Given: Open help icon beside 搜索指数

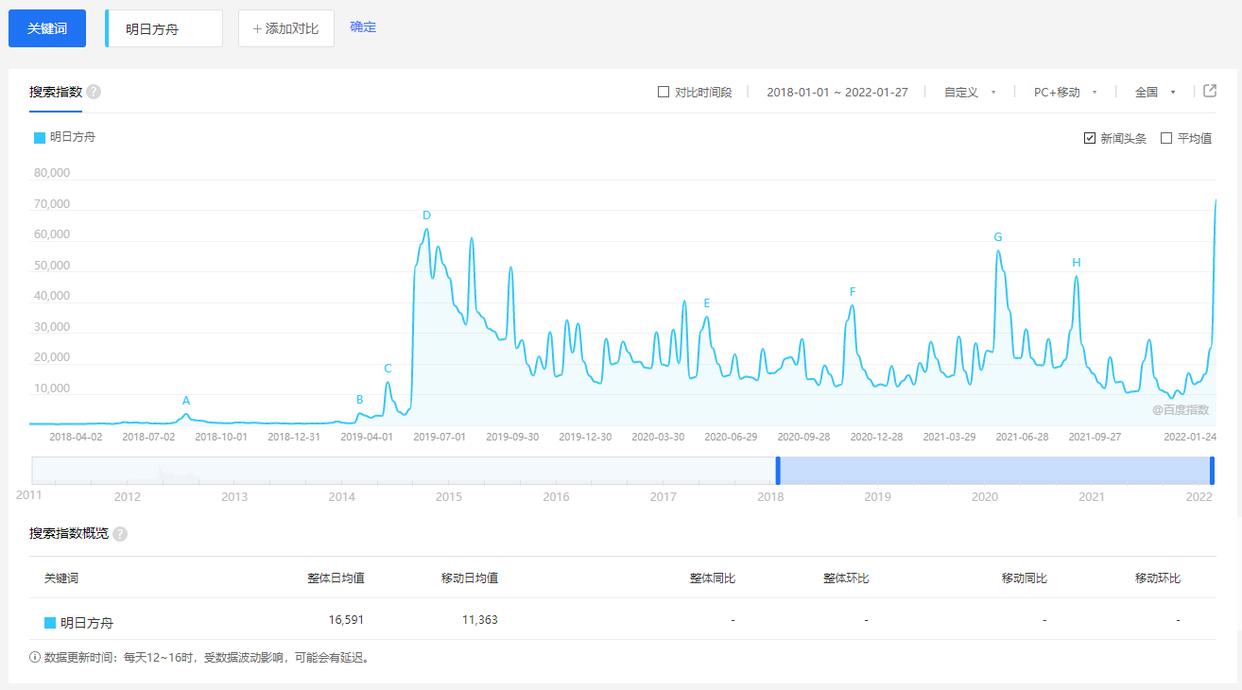Looking at the screenshot, I should click(93, 92).
